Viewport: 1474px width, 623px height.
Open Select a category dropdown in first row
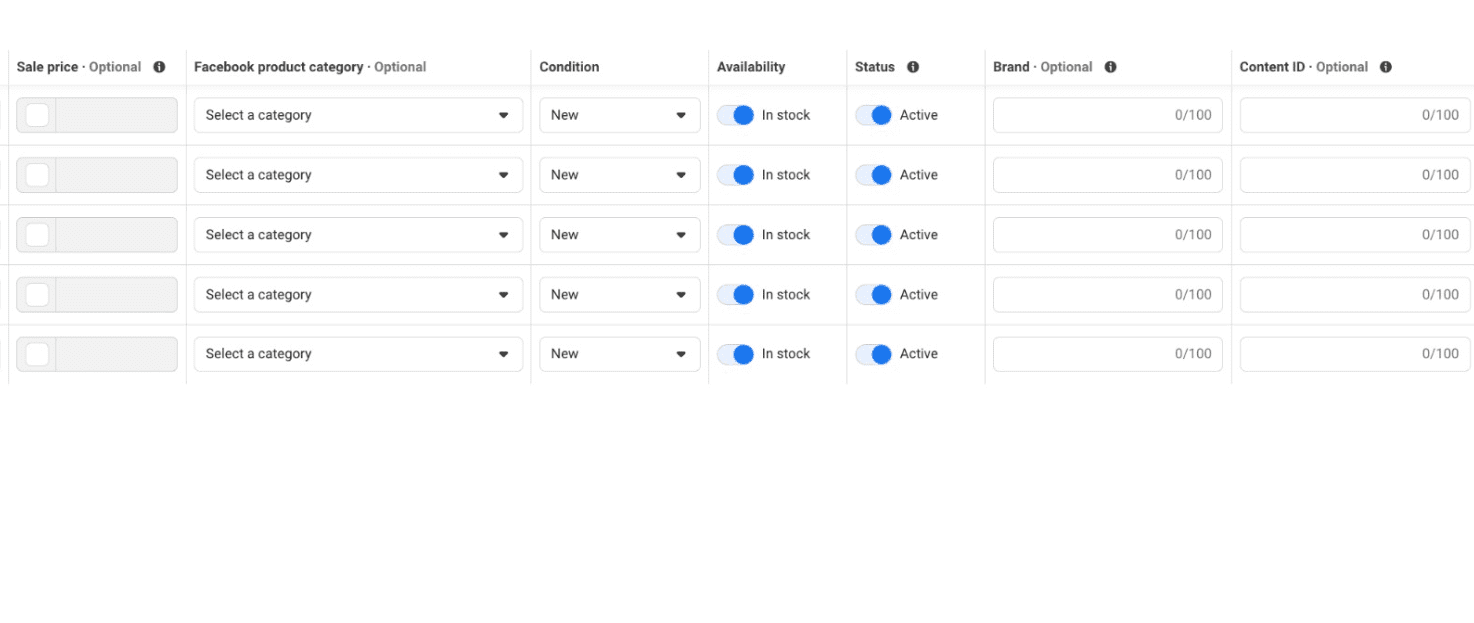[x=358, y=115]
